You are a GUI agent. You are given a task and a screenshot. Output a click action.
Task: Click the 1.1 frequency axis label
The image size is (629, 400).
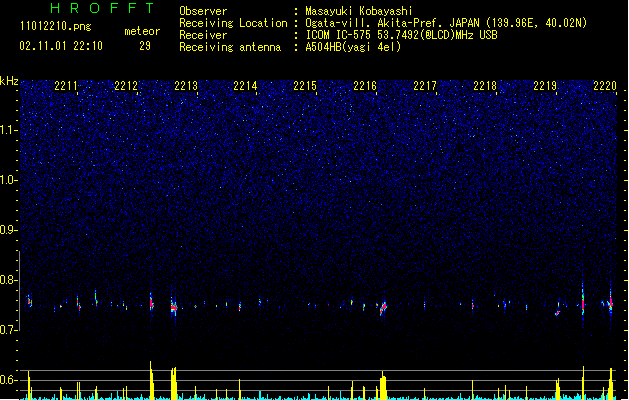(x=8, y=130)
